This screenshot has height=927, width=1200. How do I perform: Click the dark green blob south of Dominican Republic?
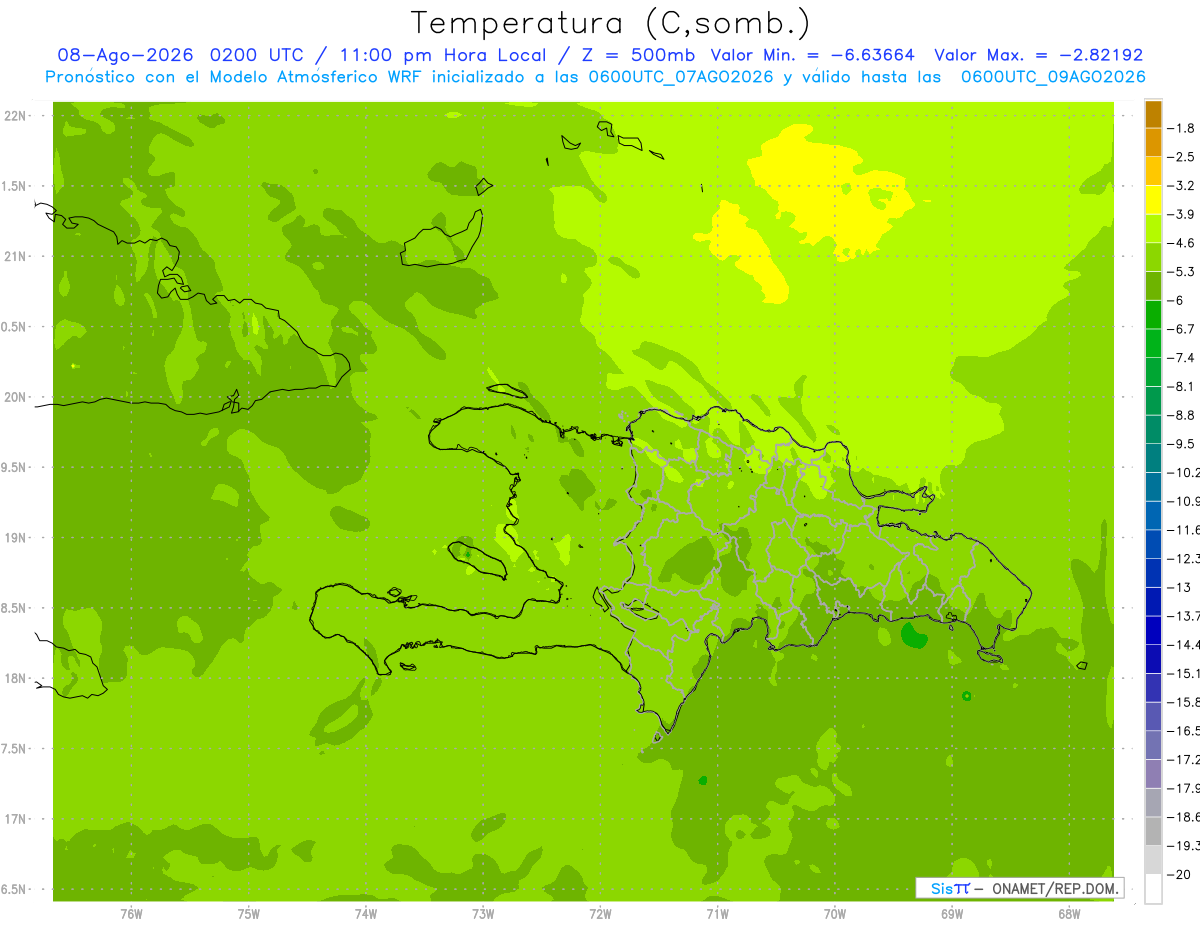pyautogui.click(x=914, y=635)
